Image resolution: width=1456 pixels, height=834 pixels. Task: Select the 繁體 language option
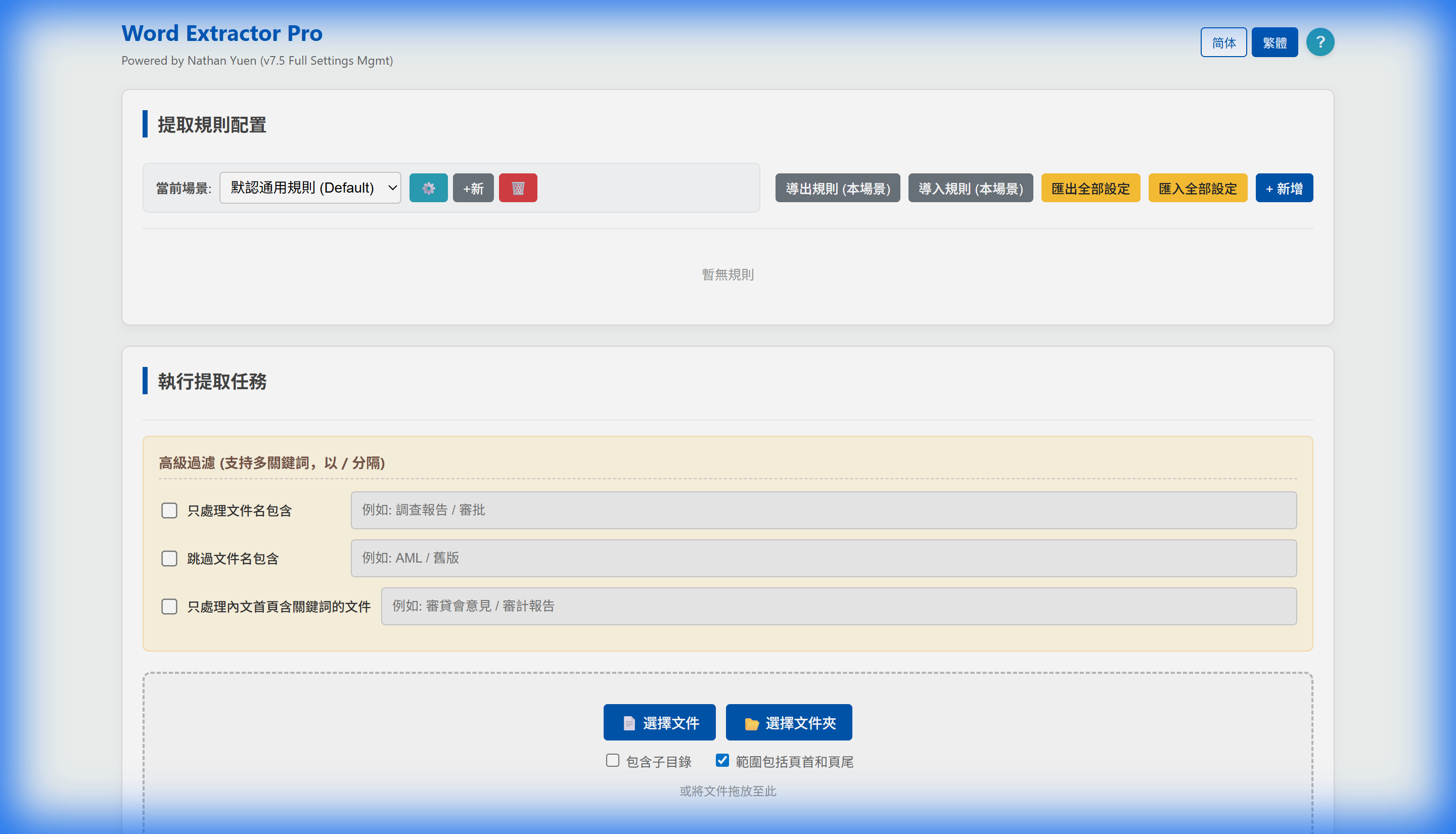tap(1275, 41)
